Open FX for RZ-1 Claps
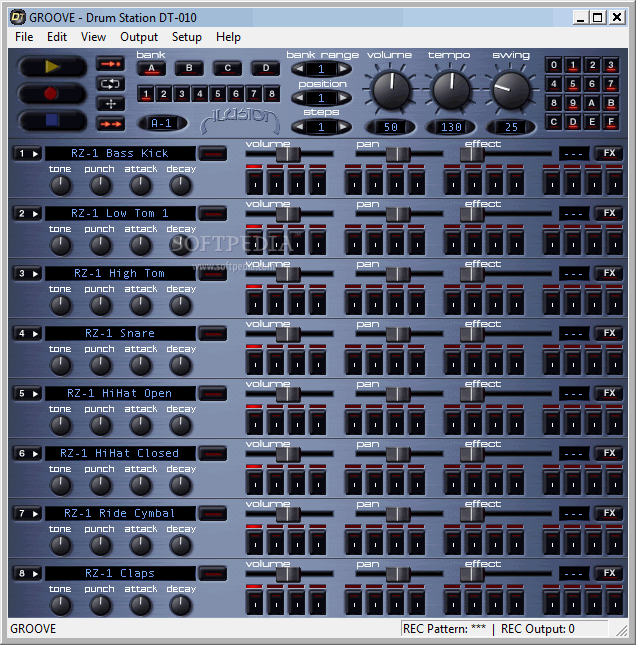636x645 pixels. 609,573
